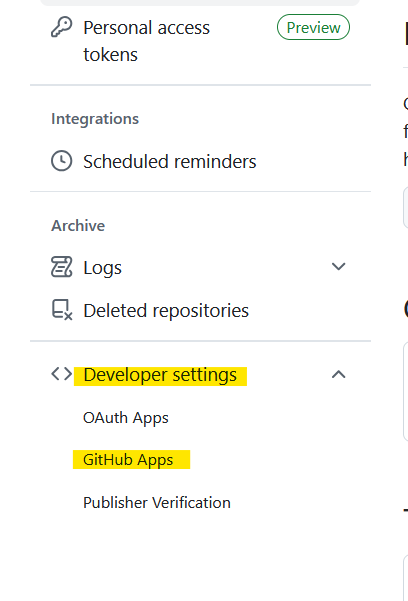Click the key icon beside Personal access tokens
The width and height of the screenshot is (408, 601).
coord(61,27)
